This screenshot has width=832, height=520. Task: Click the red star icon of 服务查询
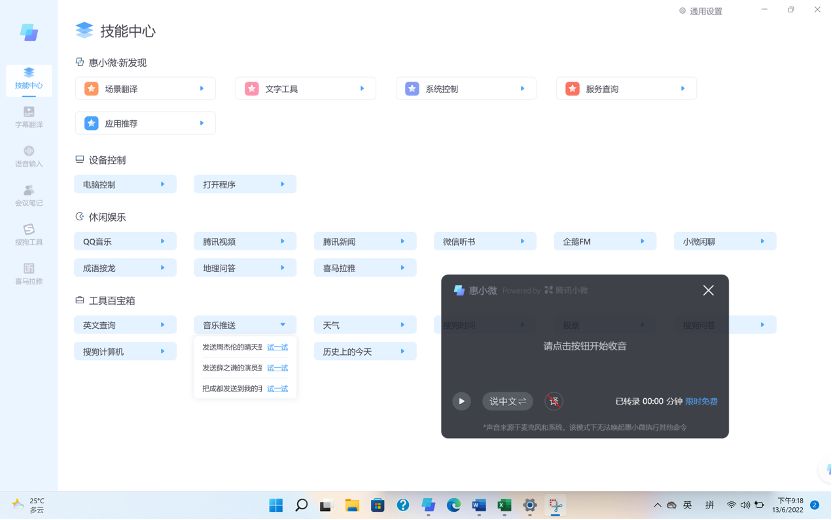(572, 89)
